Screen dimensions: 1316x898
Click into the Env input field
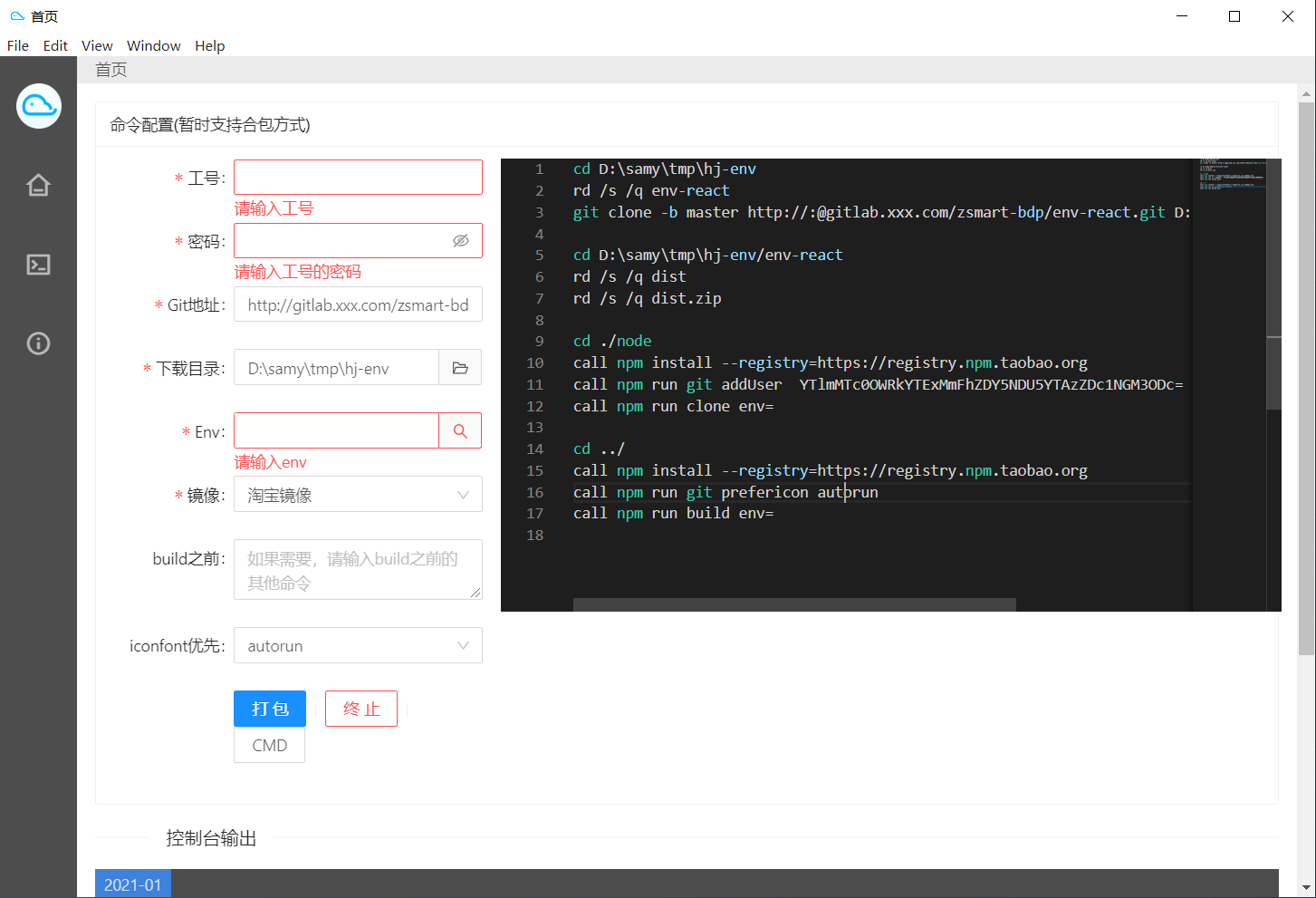(x=336, y=431)
